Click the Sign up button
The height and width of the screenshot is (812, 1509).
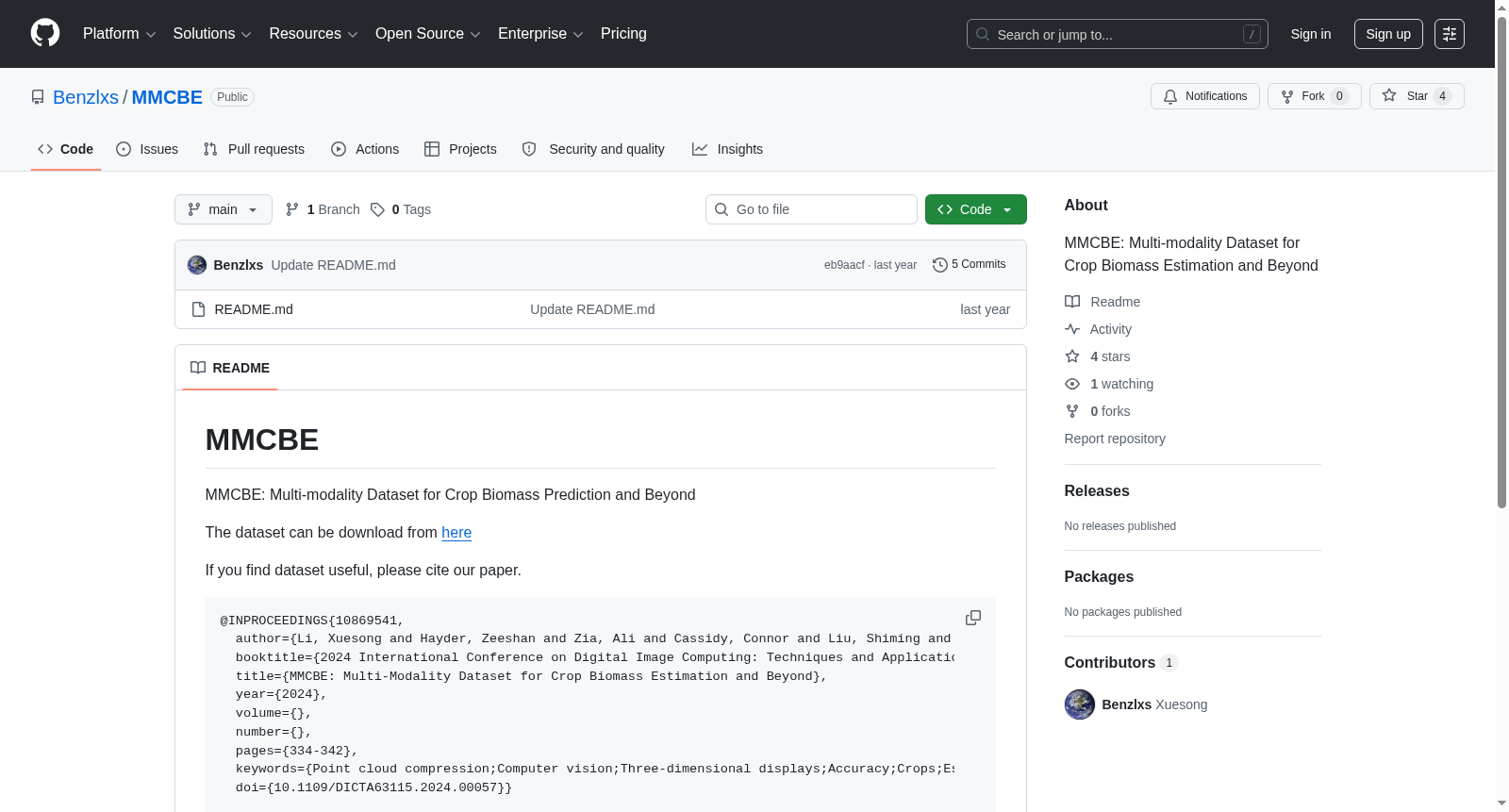1388,34
